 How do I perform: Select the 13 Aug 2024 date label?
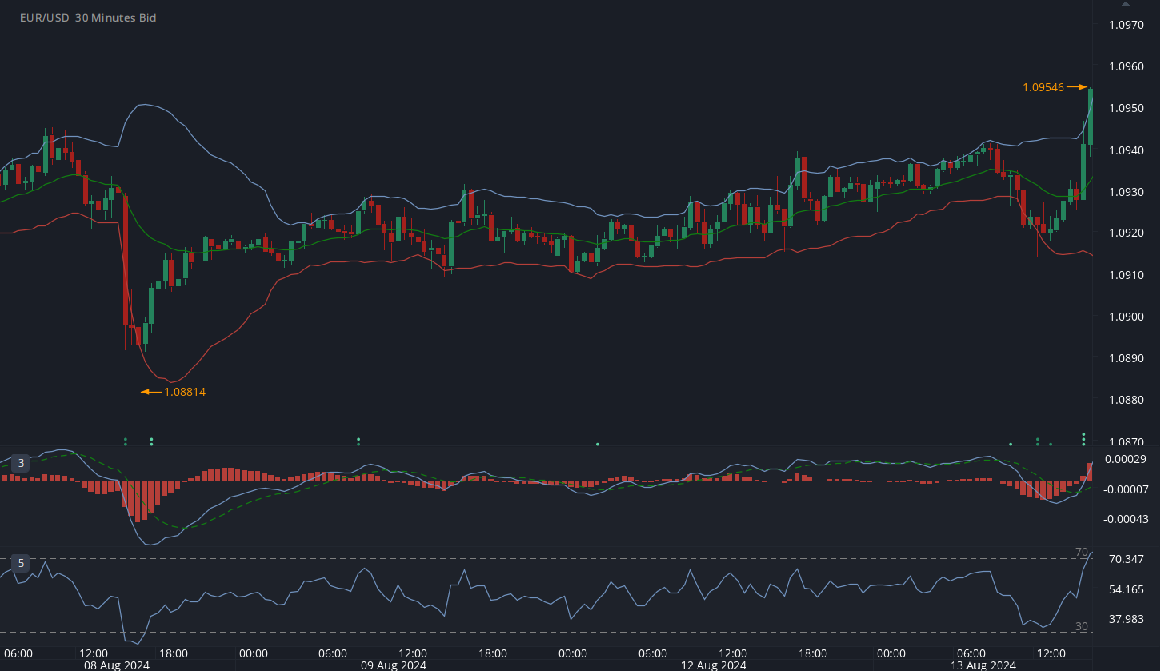click(981, 665)
